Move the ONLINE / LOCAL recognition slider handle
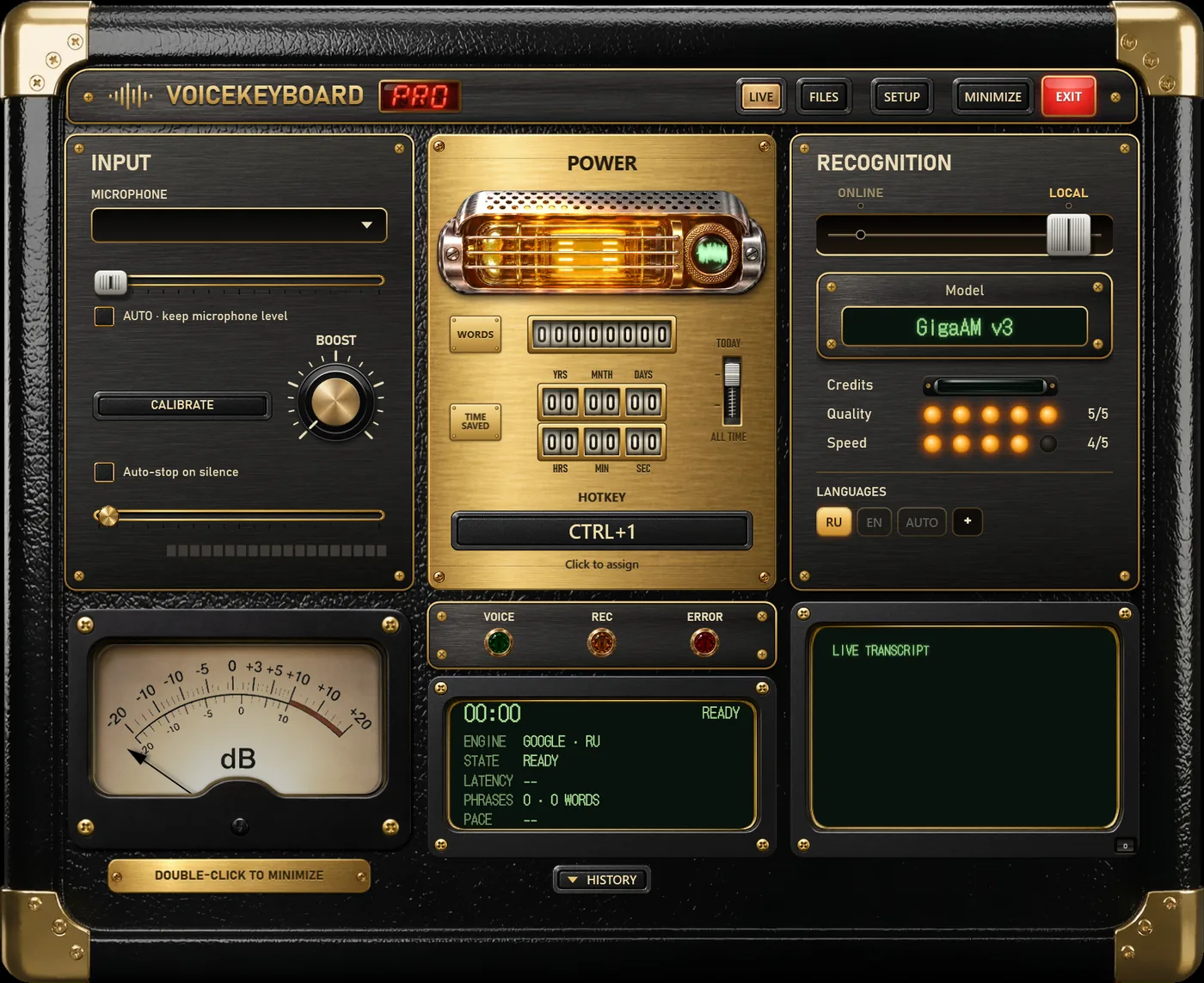The width and height of the screenshot is (1204, 983). (1068, 234)
